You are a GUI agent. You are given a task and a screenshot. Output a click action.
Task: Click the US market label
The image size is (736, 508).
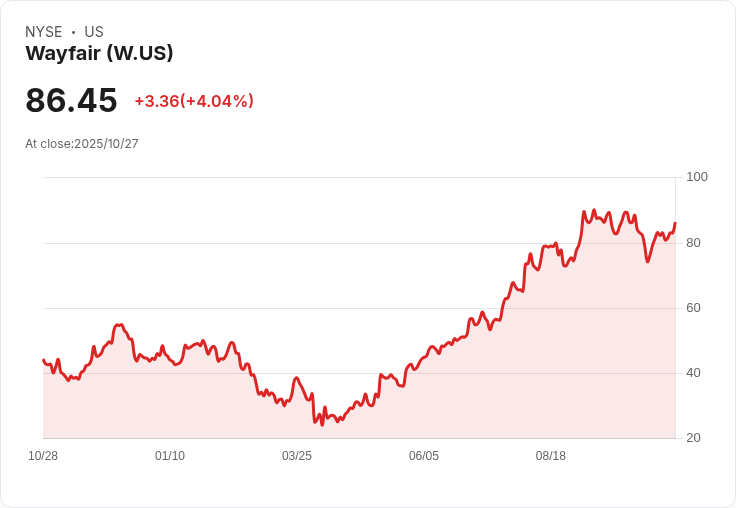[x=94, y=32]
